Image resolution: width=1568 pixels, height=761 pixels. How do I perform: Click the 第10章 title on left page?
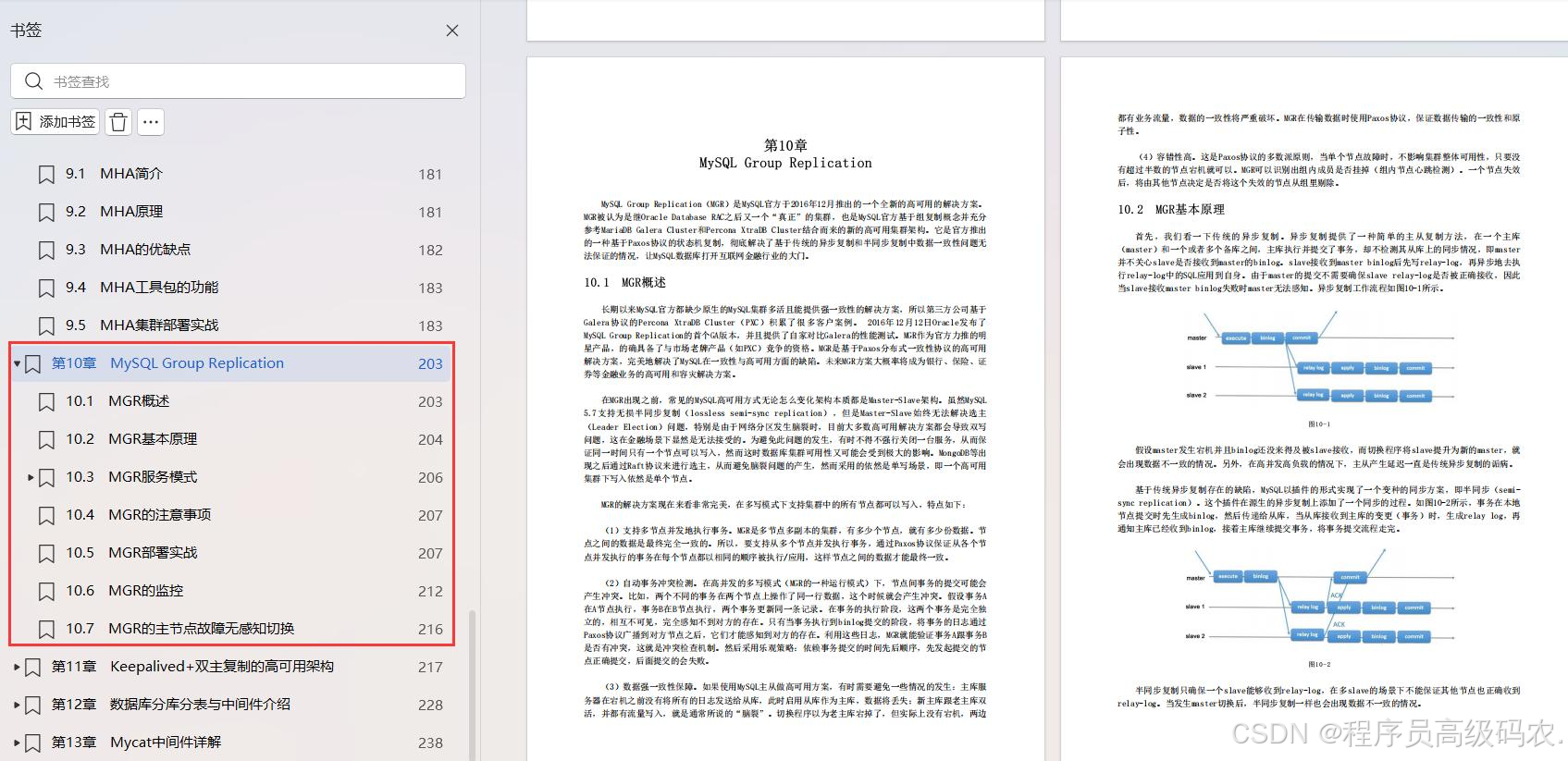click(x=785, y=145)
